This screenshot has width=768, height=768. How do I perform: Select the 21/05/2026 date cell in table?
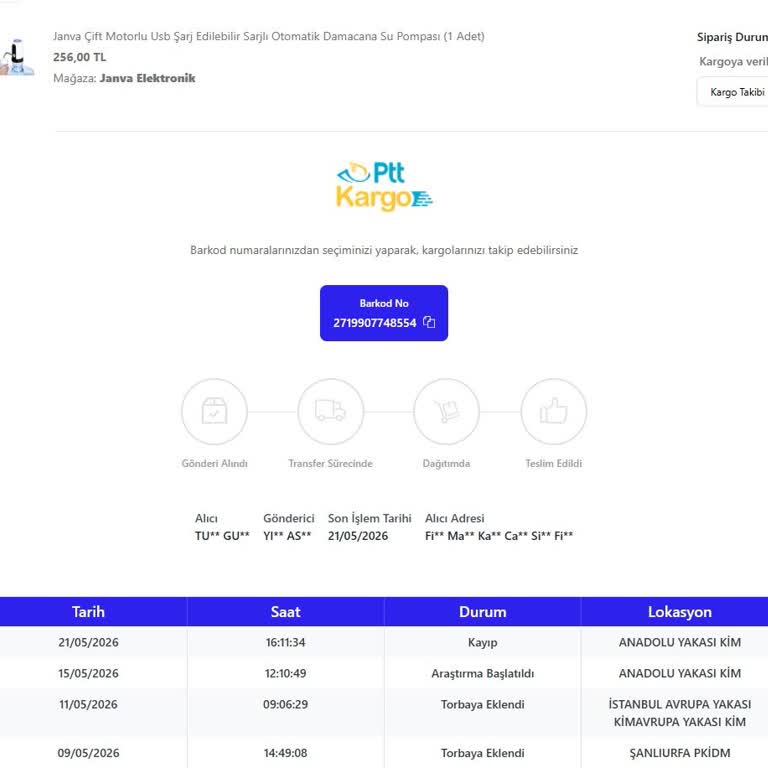pos(88,642)
